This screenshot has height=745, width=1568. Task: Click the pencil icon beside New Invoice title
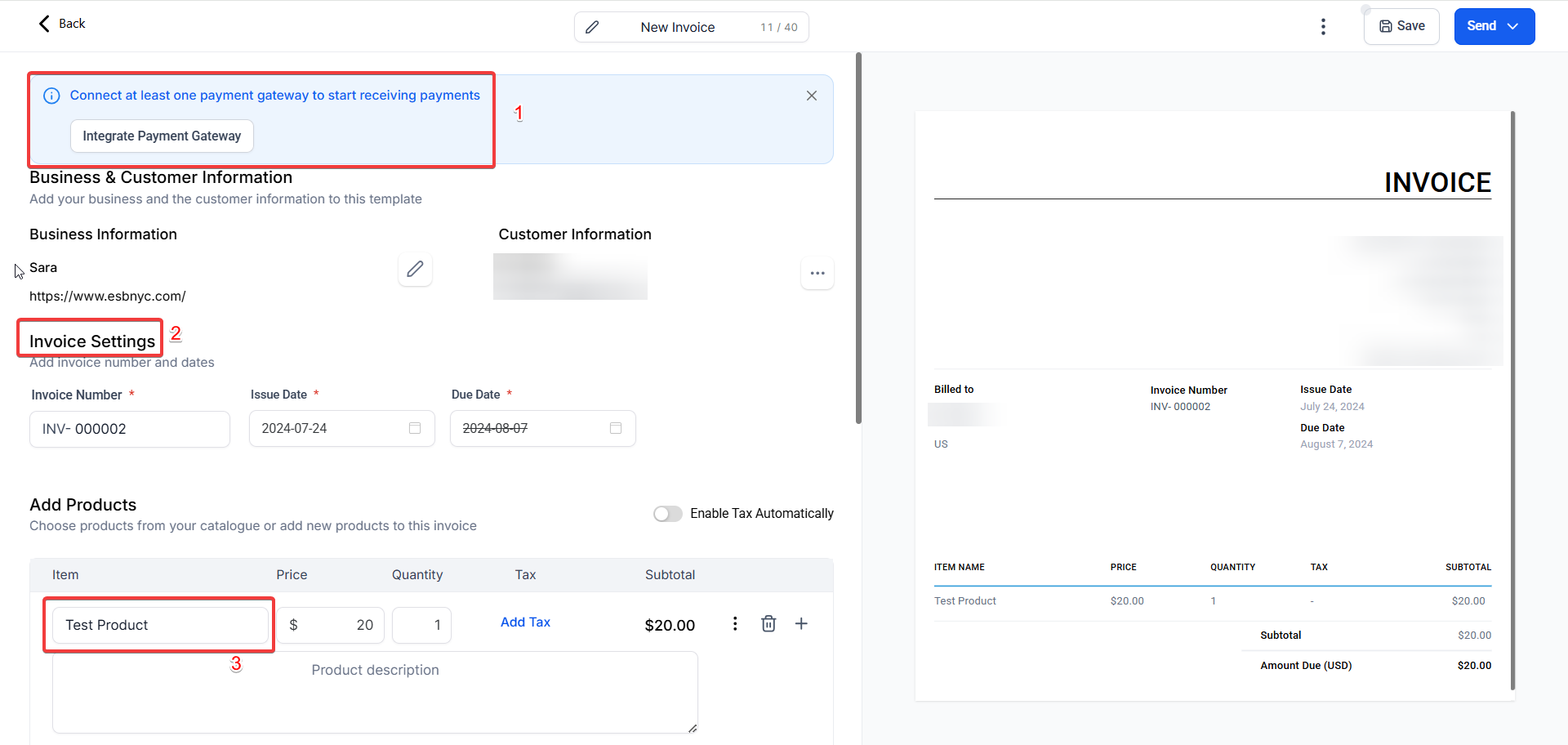pyautogui.click(x=593, y=27)
